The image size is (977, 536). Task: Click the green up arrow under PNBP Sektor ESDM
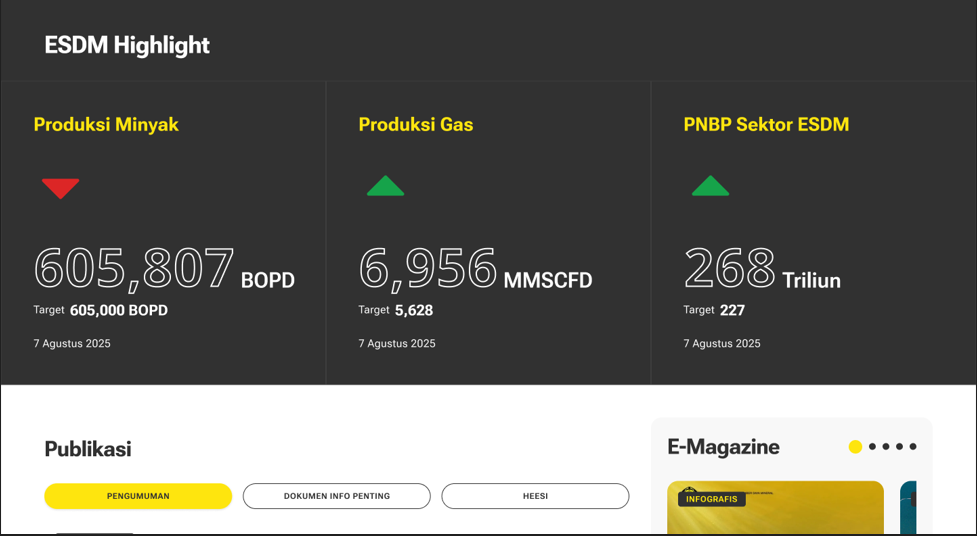pos(710,186)
